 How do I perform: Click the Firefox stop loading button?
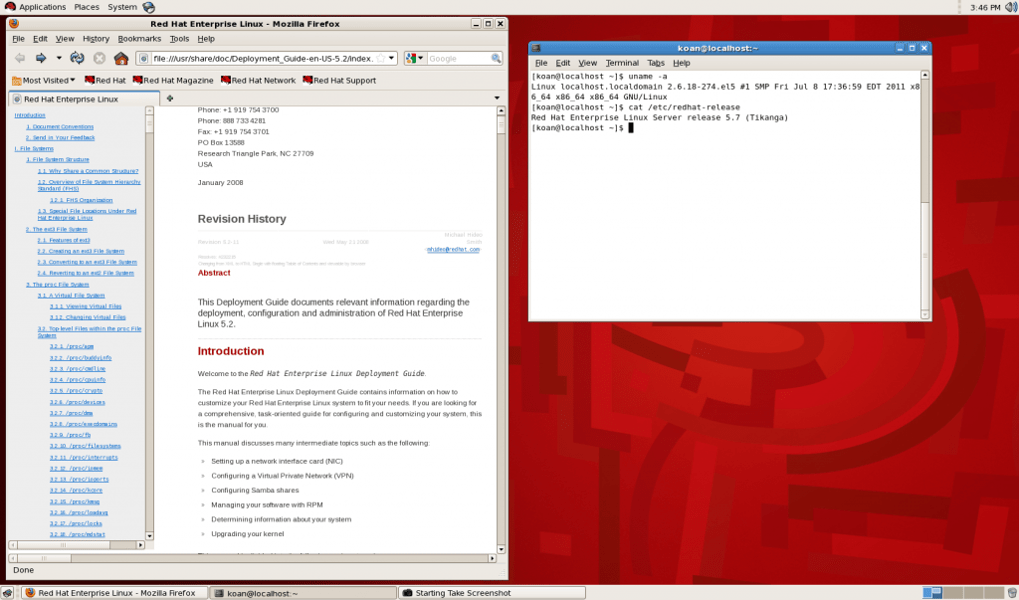pos(99,59)
